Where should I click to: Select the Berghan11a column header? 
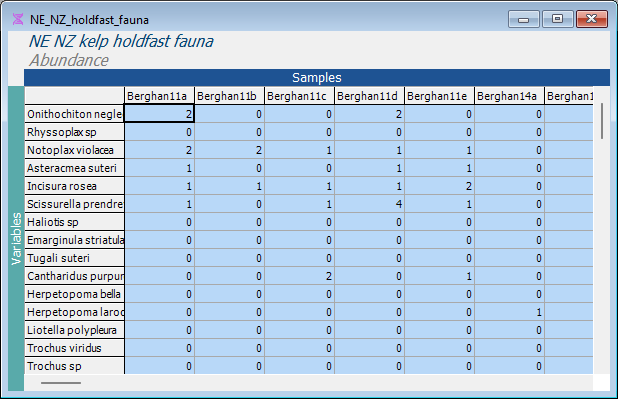tap(159, 96)
